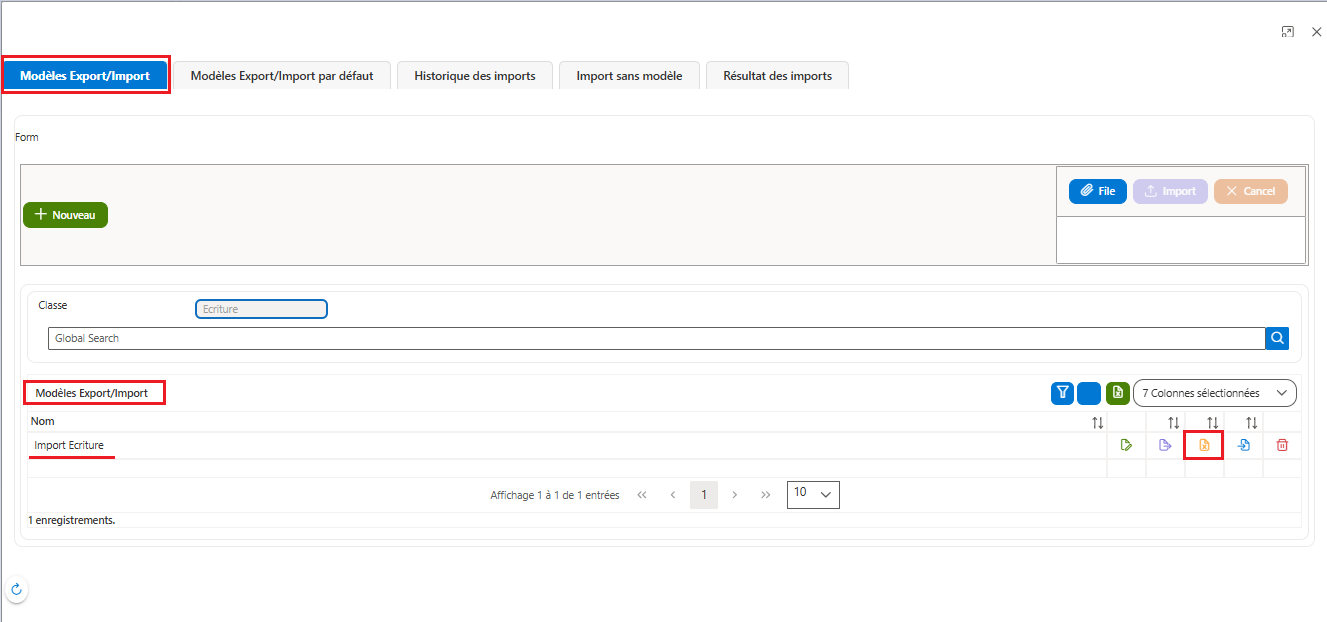Click the Affichage 1 à 1 de 1 entrées text
The height and width of the screenshot is (622, 1327).
click(555, 495)
